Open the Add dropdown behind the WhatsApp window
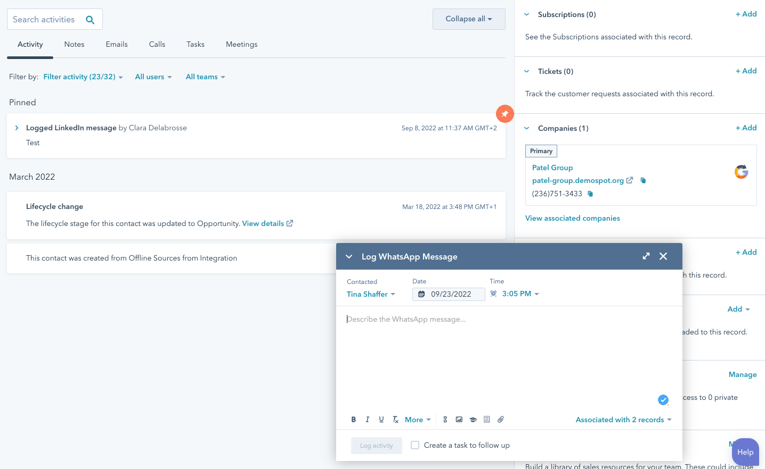The image size is (765, 469). pos(738,309)
